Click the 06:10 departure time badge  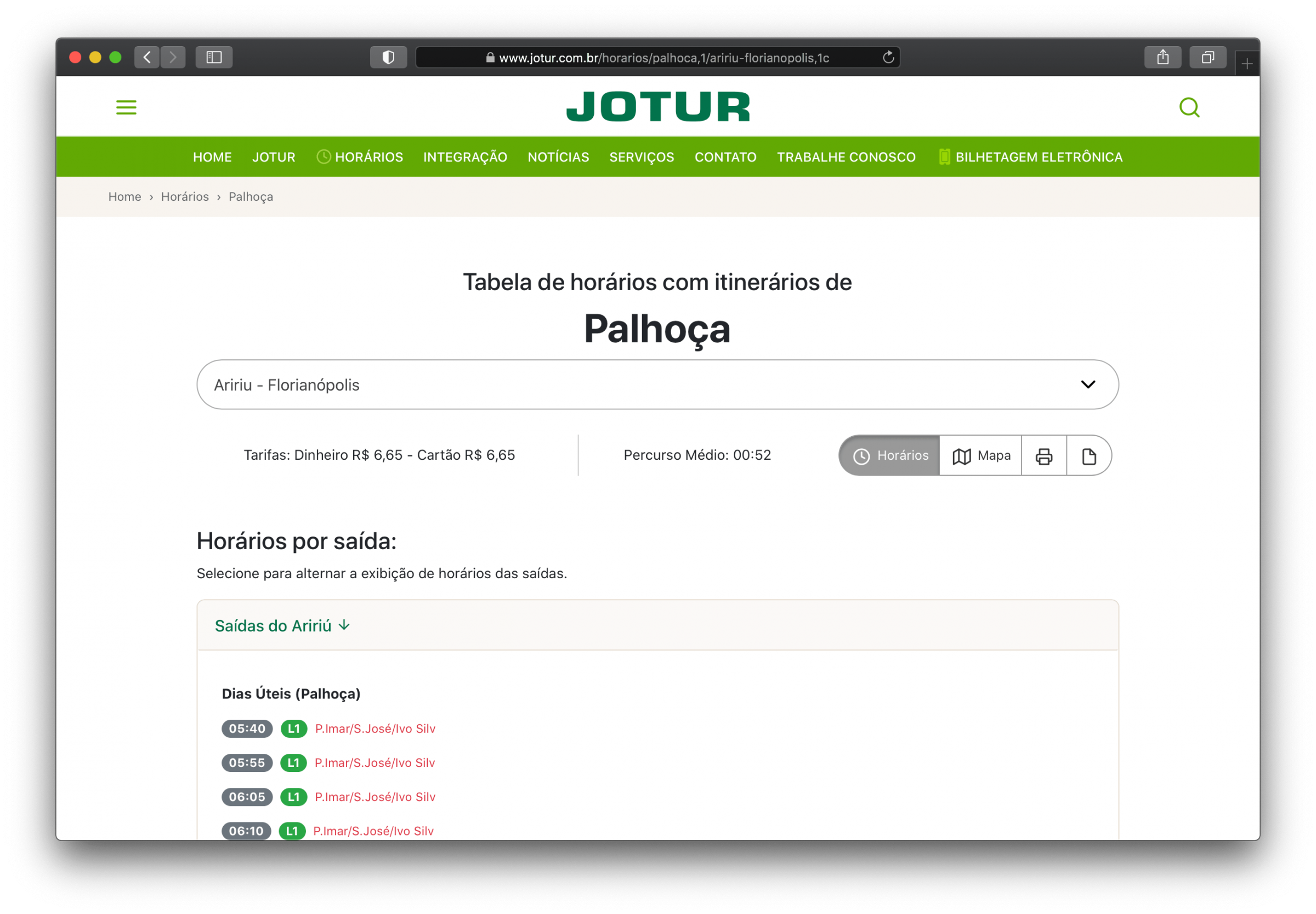click(x=246, y=831)
